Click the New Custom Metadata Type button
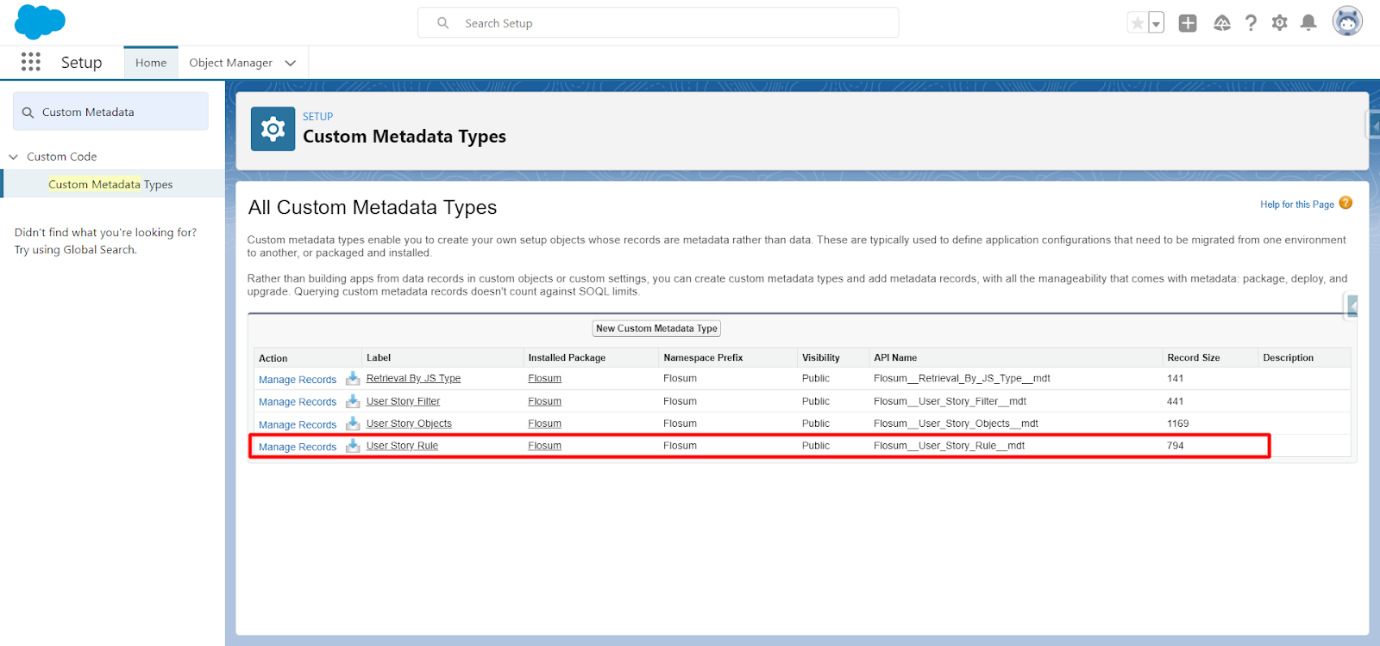This screenshot has width=1380, height=646. (x=657, y=328)
